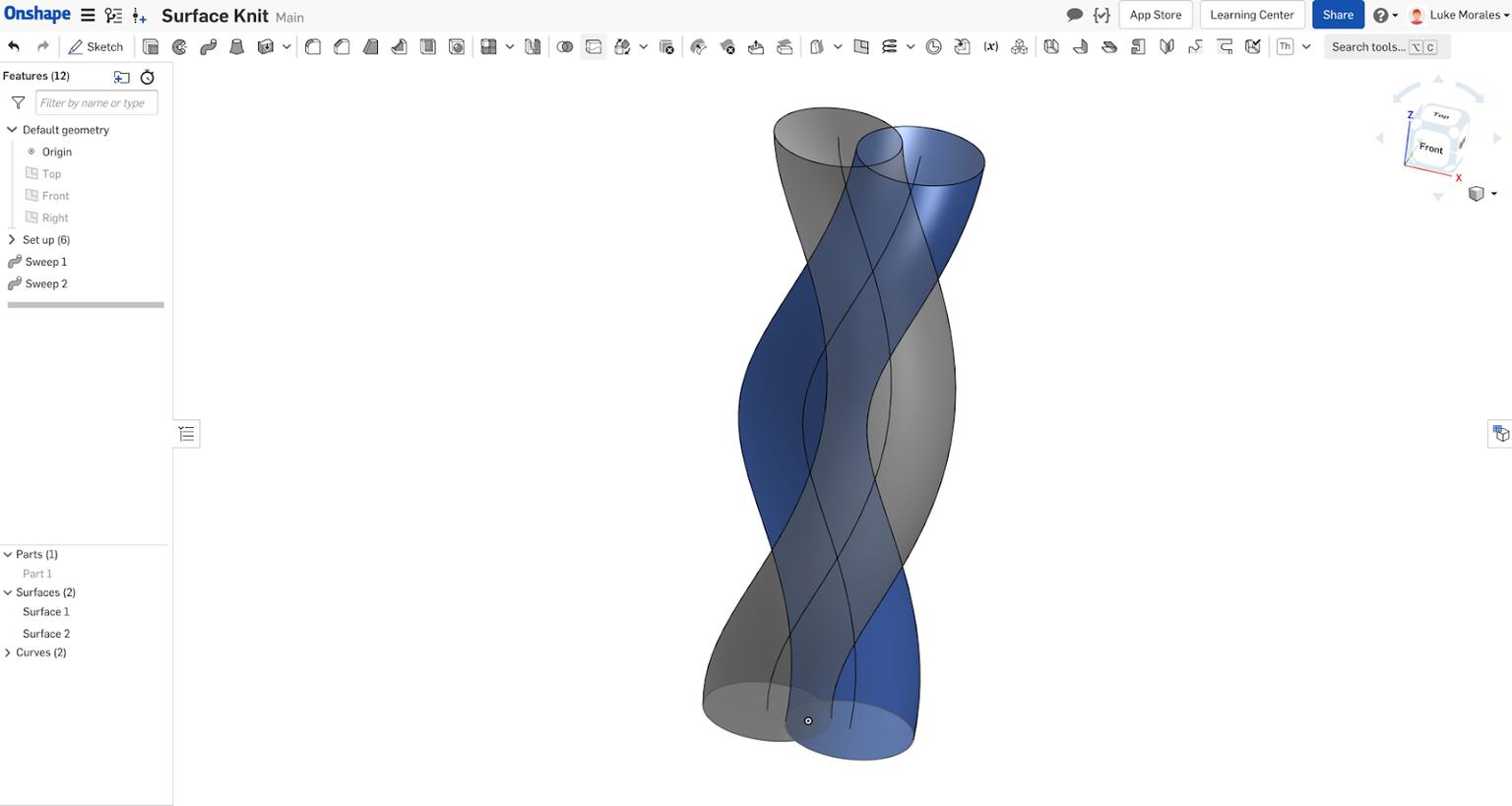Image resolution: width=1512 pixels, height=806 pixels.
Task: Select the Fillet tool
Action: pos(312,46)
